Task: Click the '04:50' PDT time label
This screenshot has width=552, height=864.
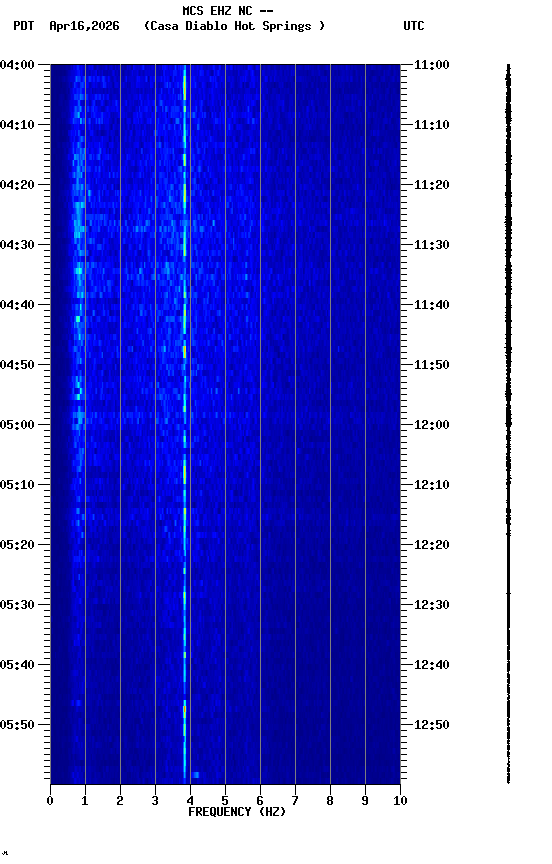Action: click(x=17, y=365)
